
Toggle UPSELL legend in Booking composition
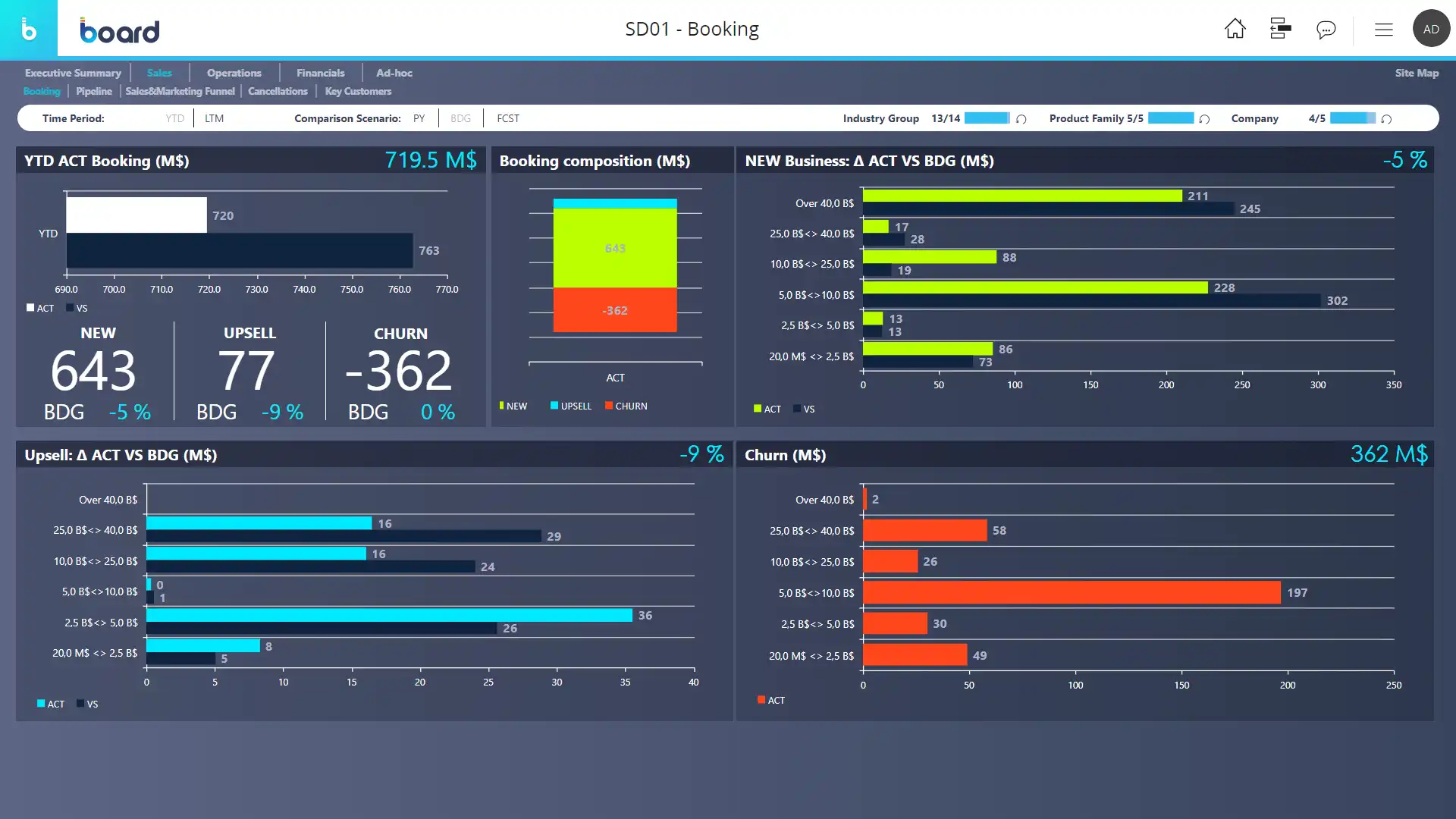pos(571,406)
